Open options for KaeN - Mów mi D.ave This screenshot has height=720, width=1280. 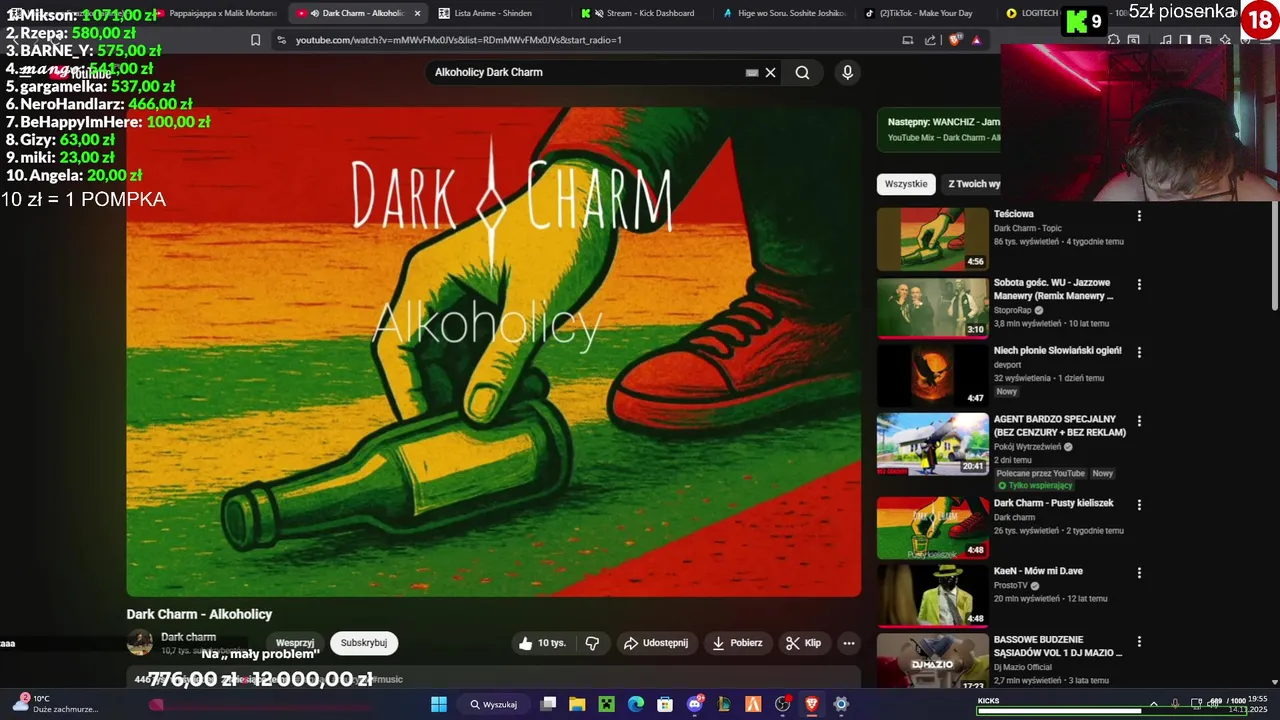pyautogui.click(x=1139, y=573)
